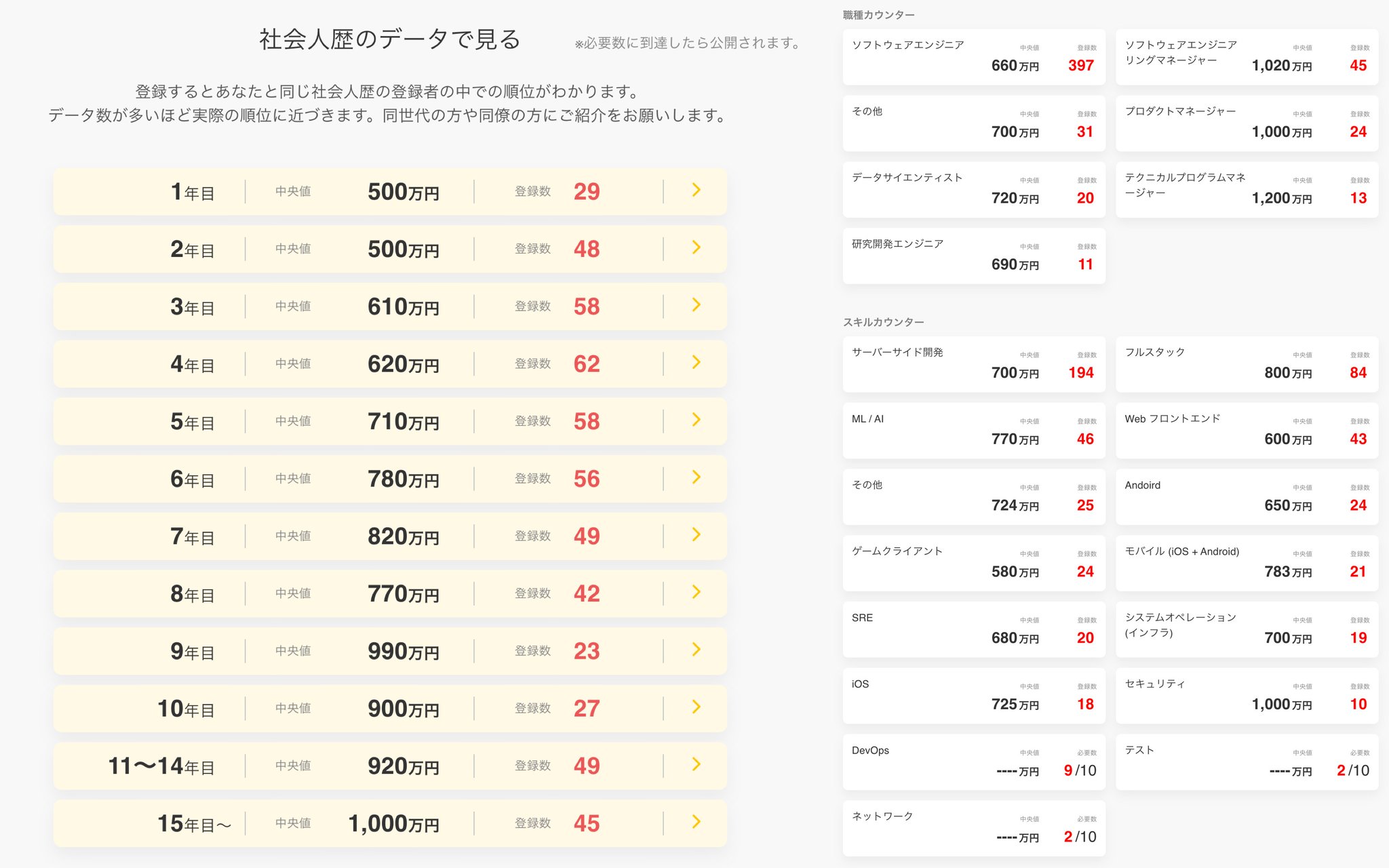Click the 10年目 row chevron arrow
The width and height of the screenshot is (1389, 868).
(x=696, y=707)
